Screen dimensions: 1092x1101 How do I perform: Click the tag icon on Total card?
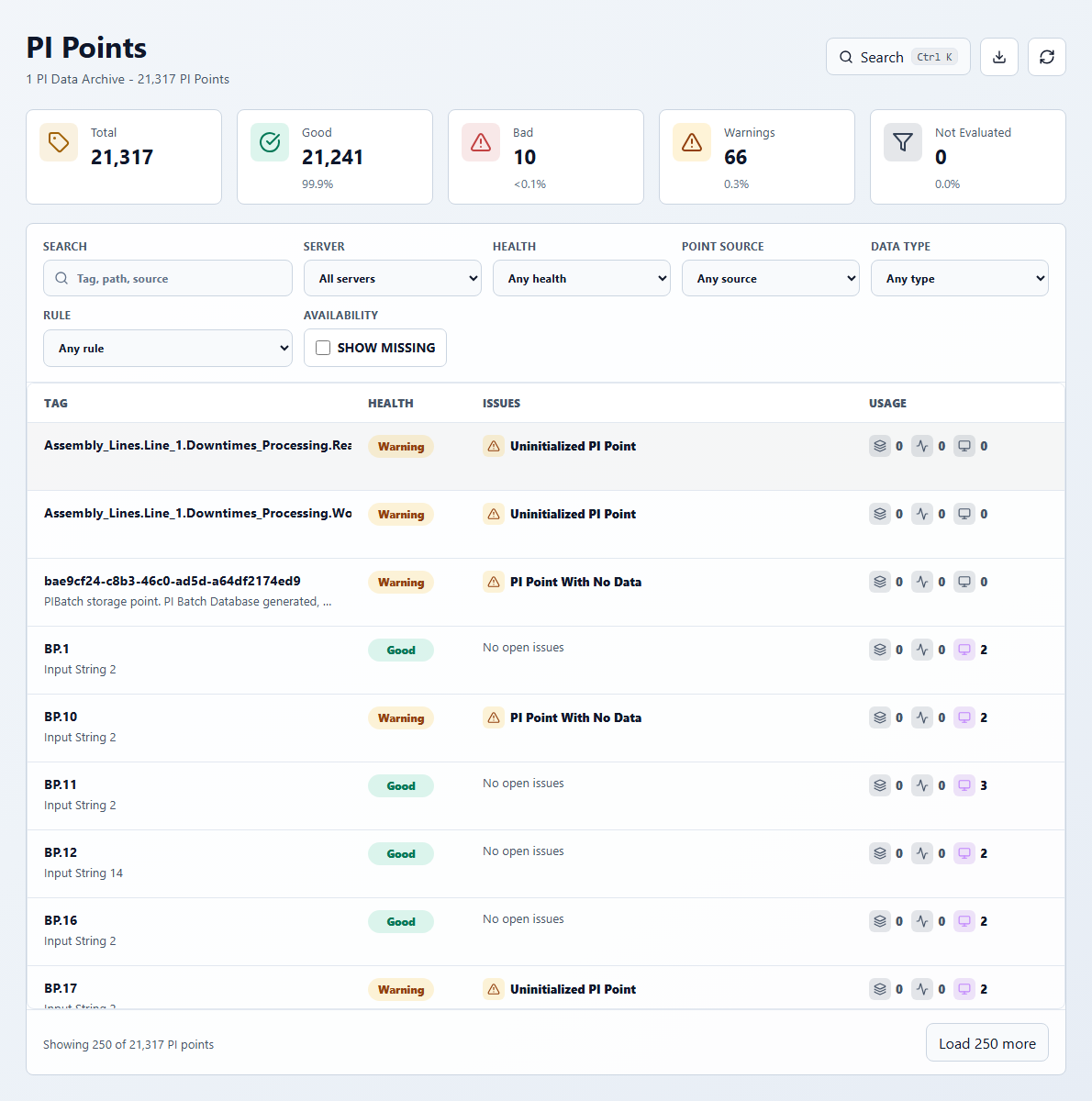(x=59, y=142)
